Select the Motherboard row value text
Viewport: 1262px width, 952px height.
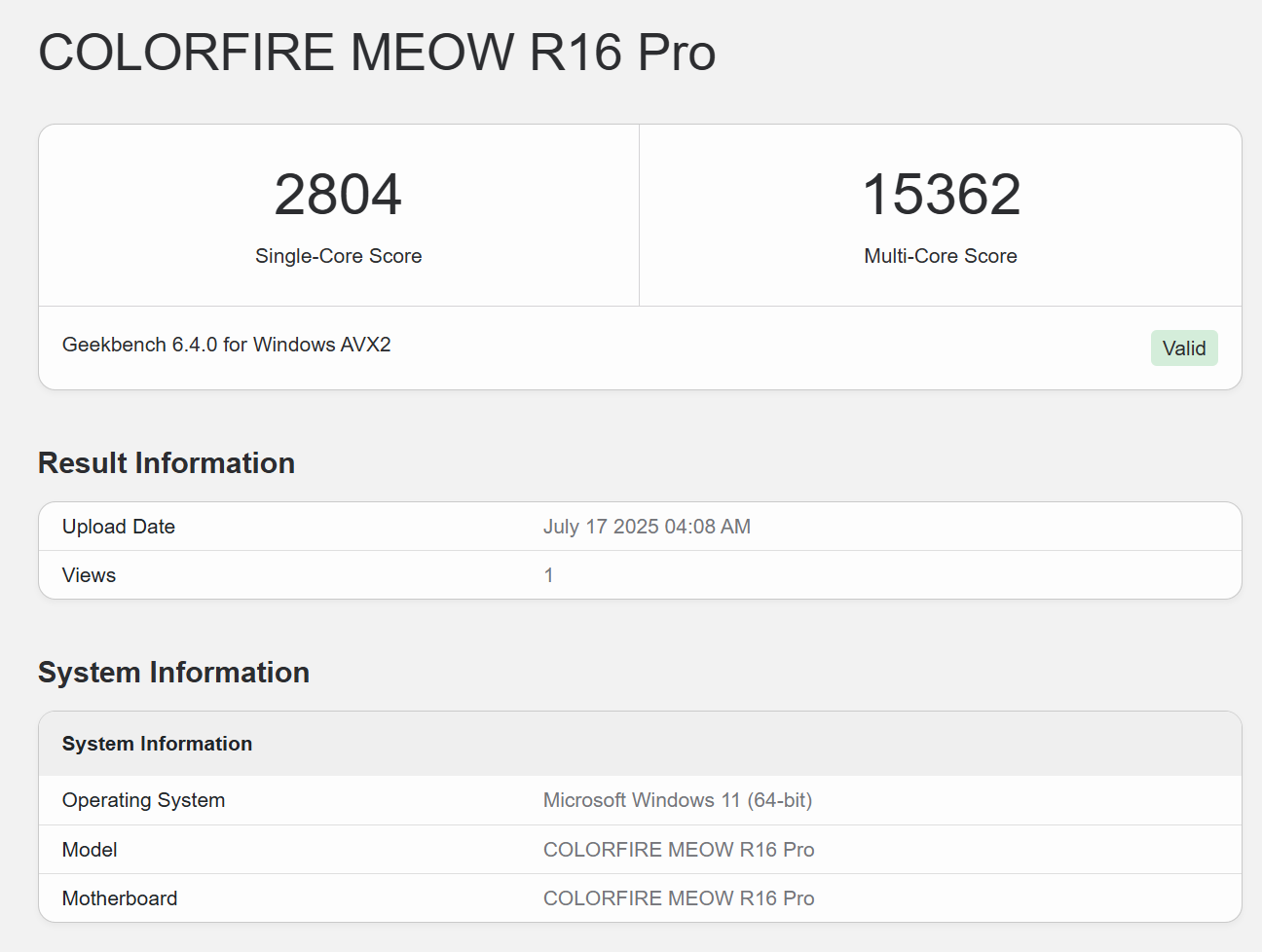(x=678, y=898)
